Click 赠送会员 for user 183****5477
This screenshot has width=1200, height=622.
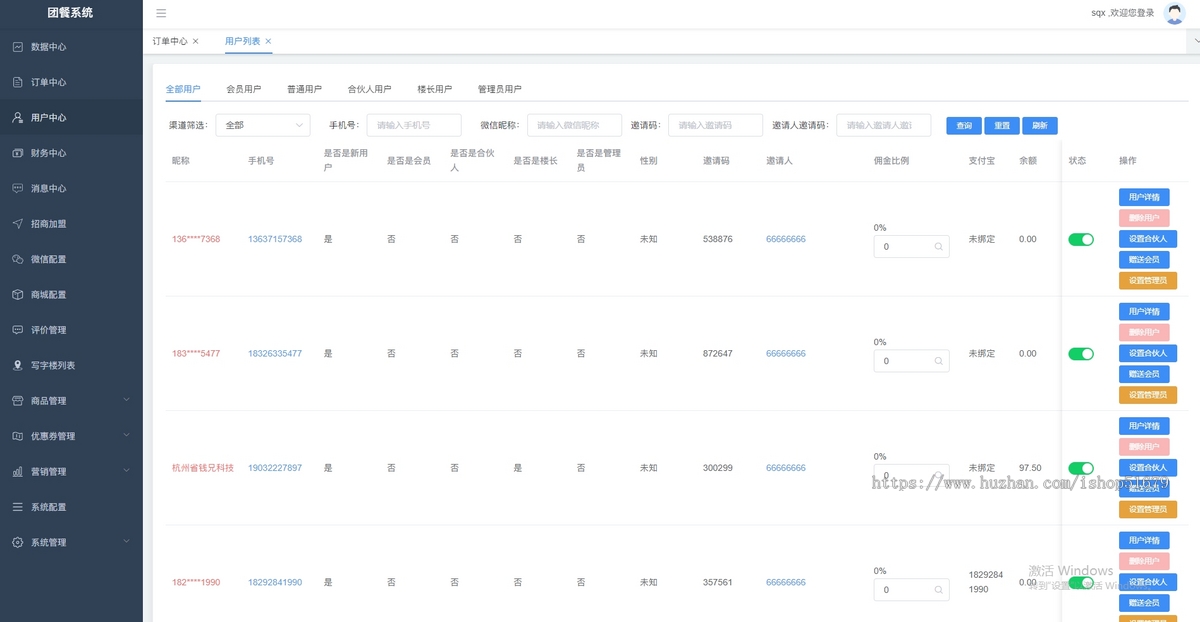pos(1144,374)
